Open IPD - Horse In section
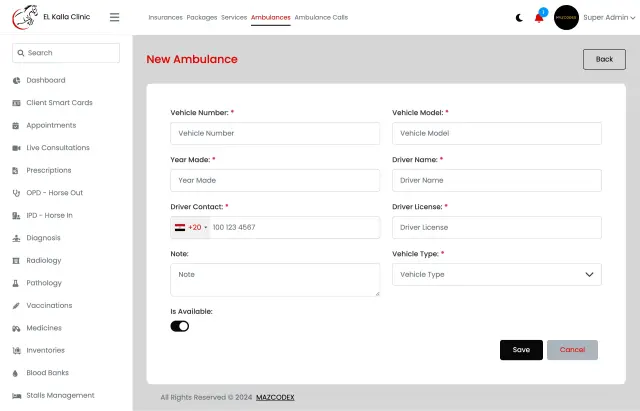 point(49,215)
